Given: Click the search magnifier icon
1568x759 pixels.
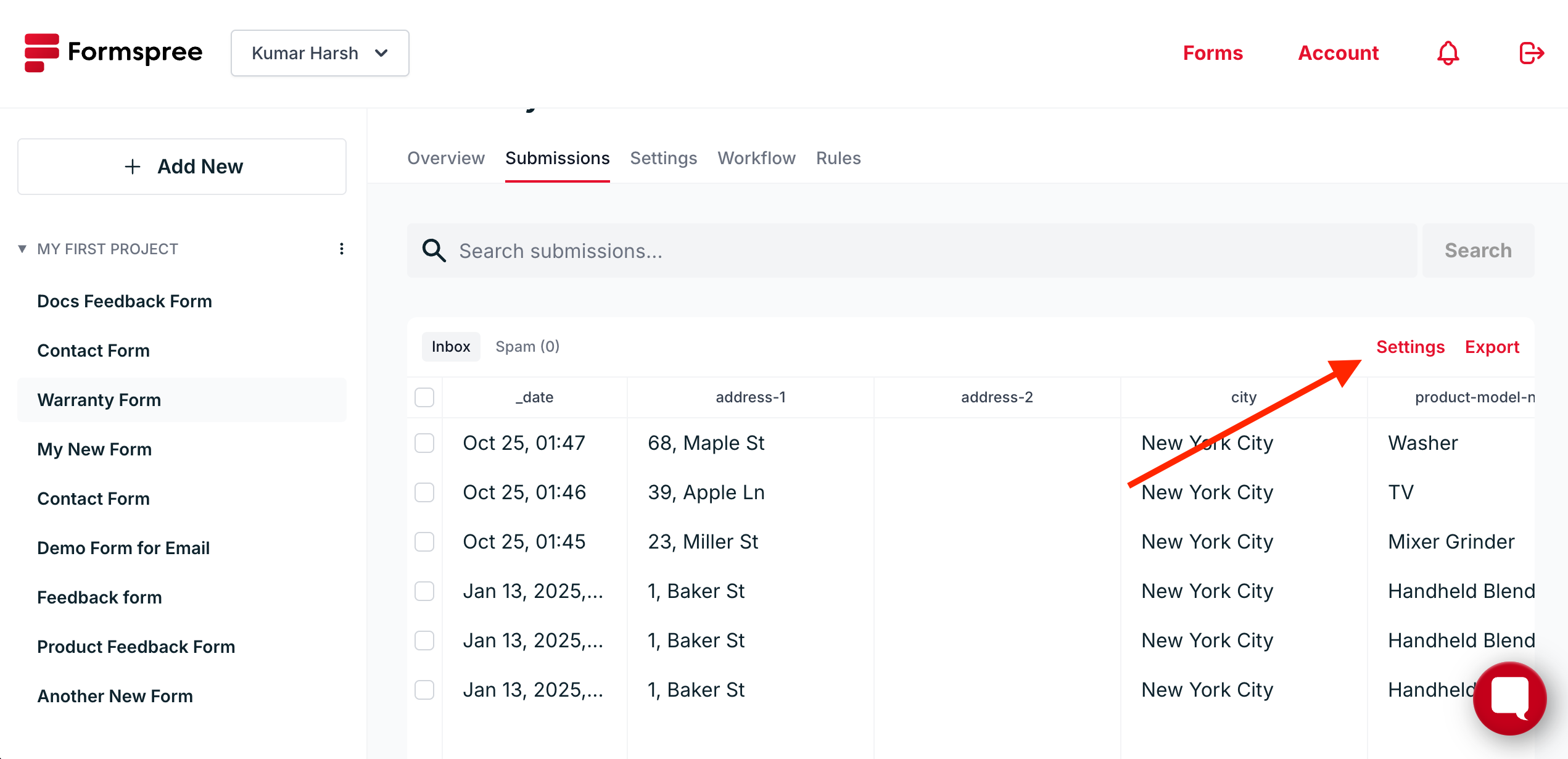Looking at the screenshot, I should 434,251.
